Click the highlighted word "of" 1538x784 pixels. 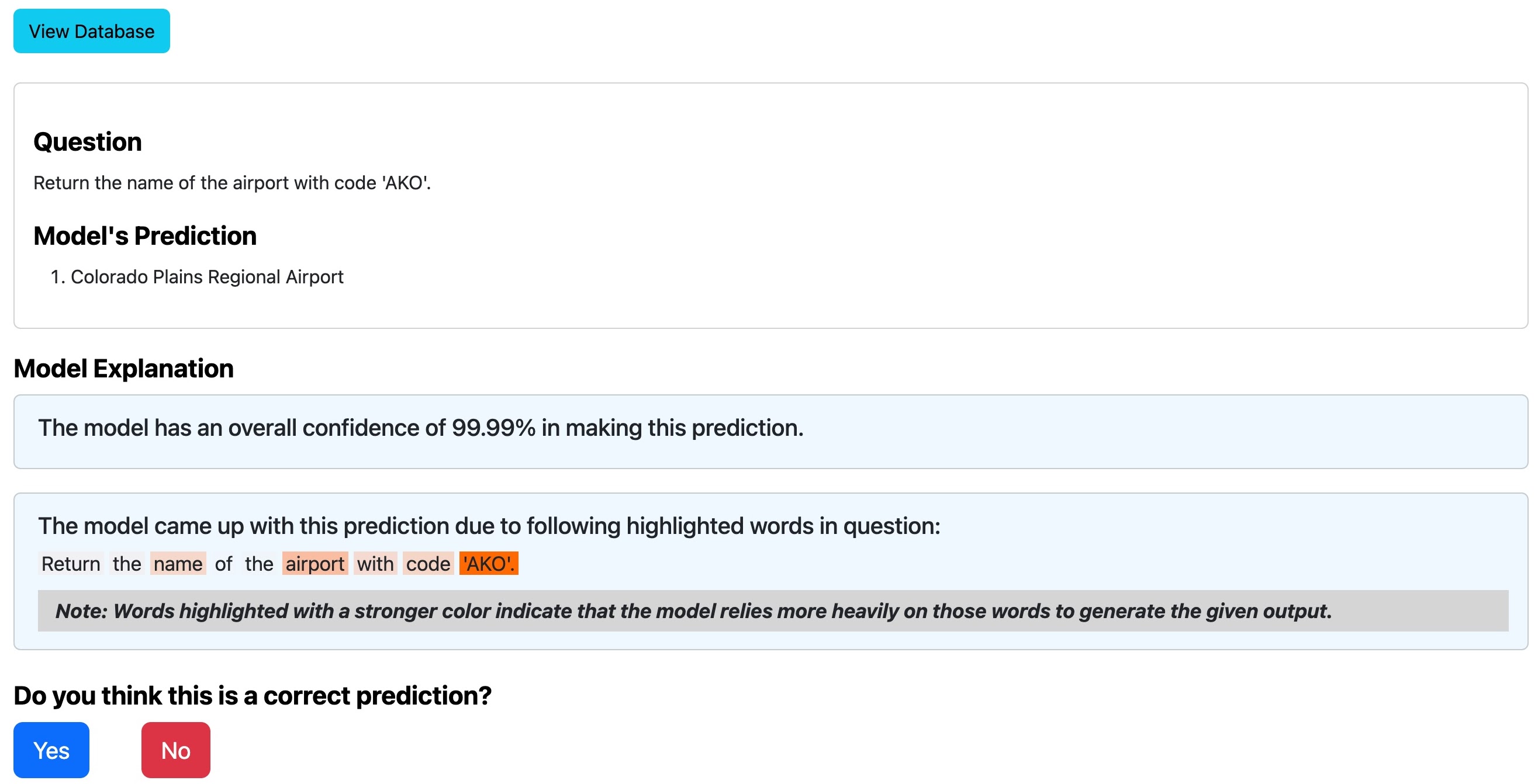coord(223,563)
